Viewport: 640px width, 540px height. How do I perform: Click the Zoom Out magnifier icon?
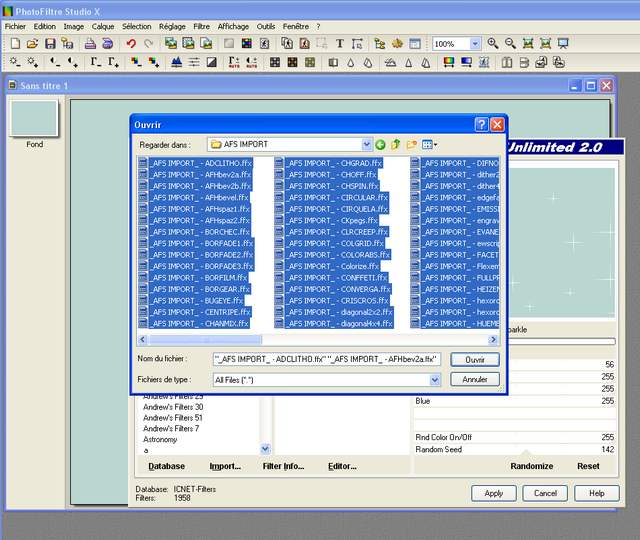510,43
